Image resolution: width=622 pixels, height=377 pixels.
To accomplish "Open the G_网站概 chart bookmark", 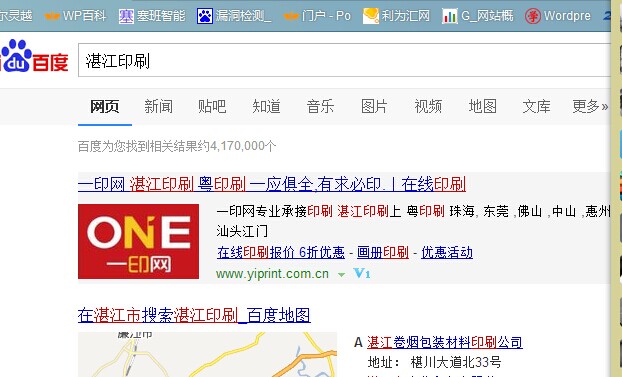I will [478, 16].
